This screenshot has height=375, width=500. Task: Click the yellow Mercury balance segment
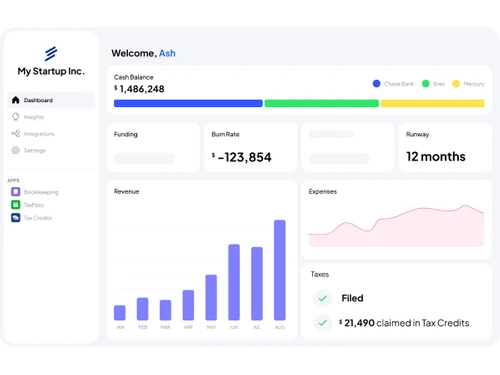(x=433, y=103)
